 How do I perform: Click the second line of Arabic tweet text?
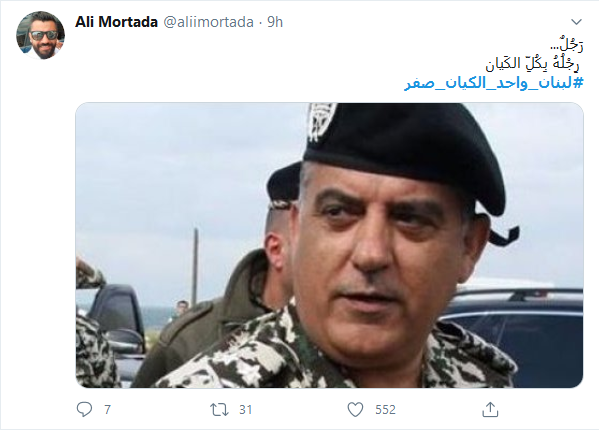click(x=533, y=64)
